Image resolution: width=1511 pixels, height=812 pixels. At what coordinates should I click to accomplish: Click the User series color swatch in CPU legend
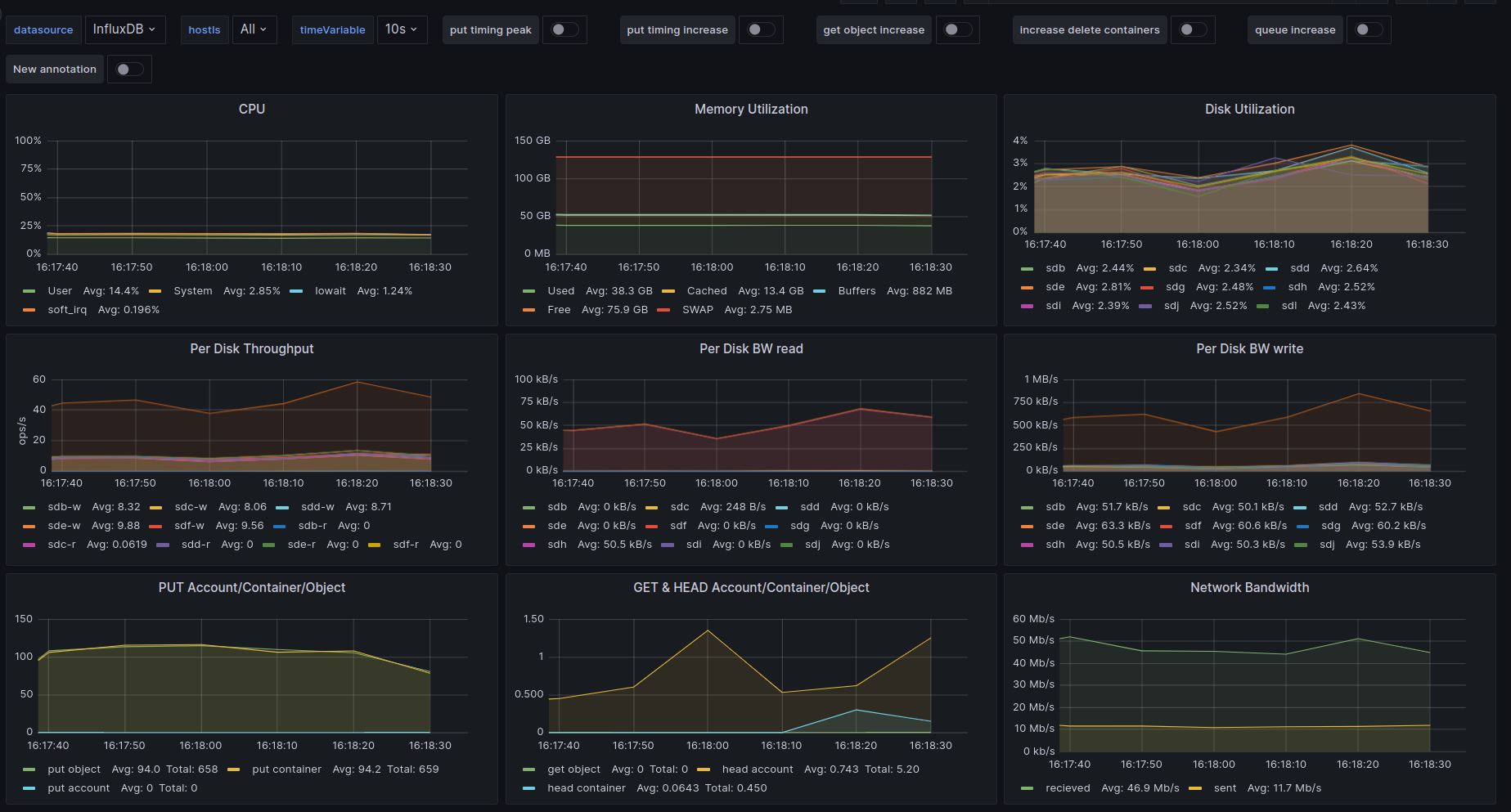pyautogui.click(x=29, y=291)
